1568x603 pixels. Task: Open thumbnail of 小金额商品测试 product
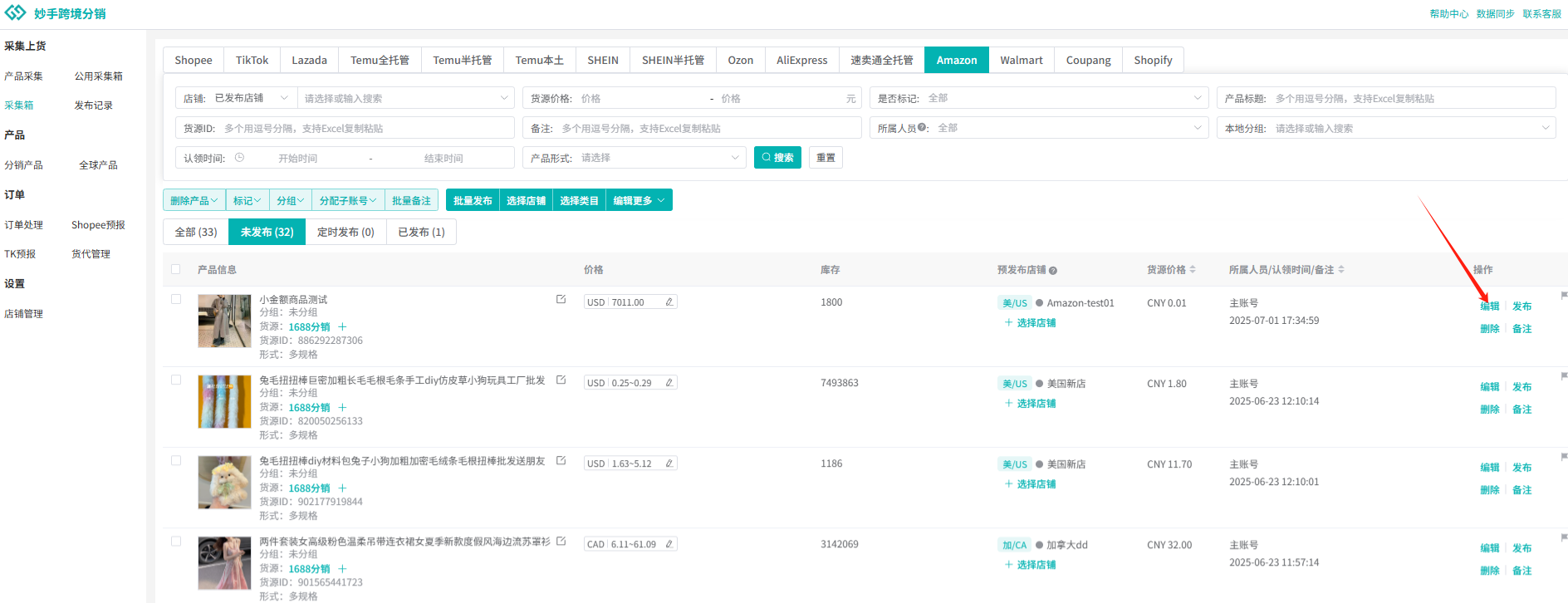224,321
